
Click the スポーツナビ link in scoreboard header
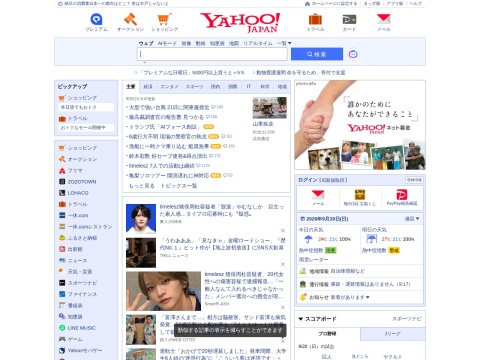407,319
